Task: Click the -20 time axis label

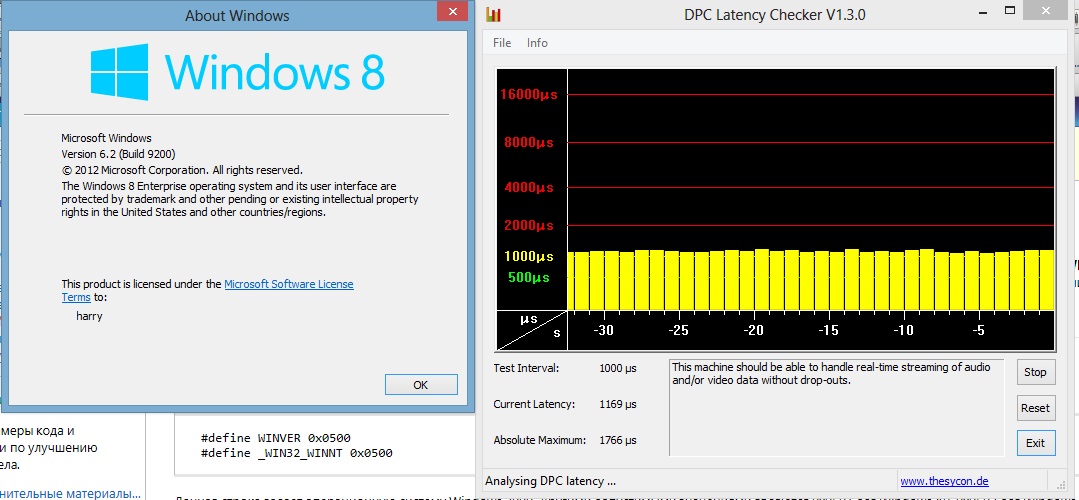Action: click(754, 330)
